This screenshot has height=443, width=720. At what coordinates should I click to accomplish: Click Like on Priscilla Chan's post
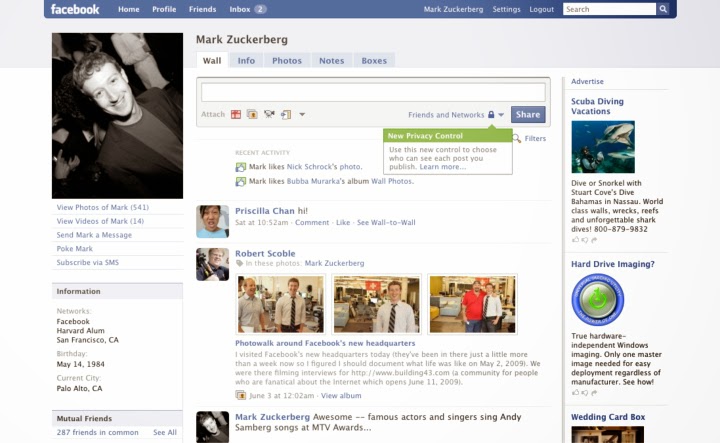tap(343, 222)
